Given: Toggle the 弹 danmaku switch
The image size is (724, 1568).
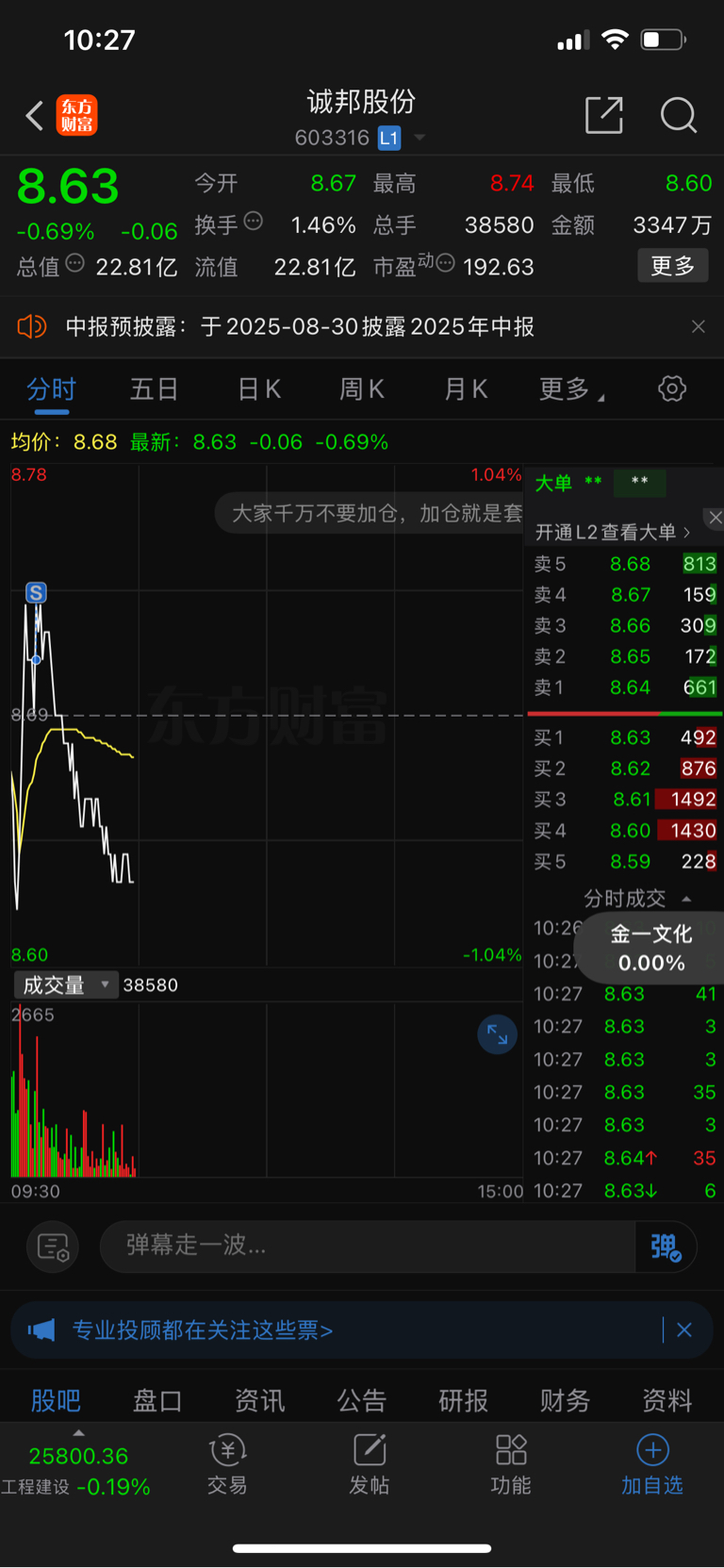Looking at the screenshot, I should 666,1246.
